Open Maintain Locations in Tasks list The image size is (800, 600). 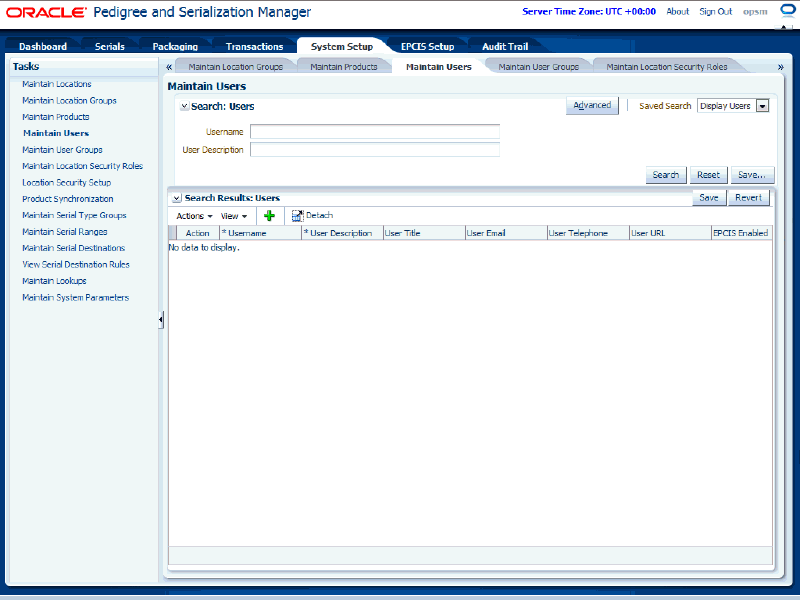point(57,84)
